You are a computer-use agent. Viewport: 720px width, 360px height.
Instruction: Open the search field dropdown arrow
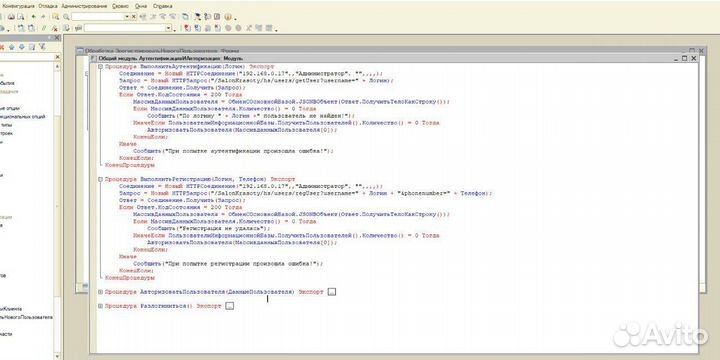(x=127, y=17)
